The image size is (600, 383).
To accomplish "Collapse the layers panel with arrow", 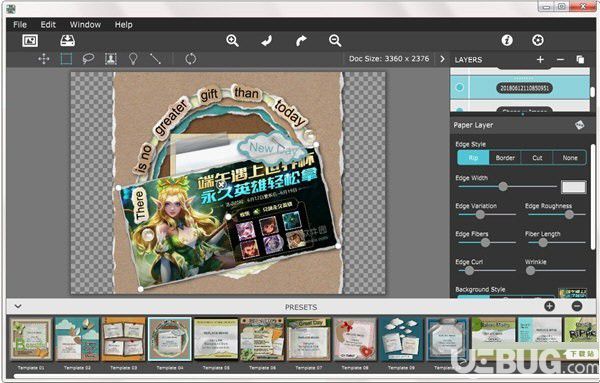I will tap(442, 59).
